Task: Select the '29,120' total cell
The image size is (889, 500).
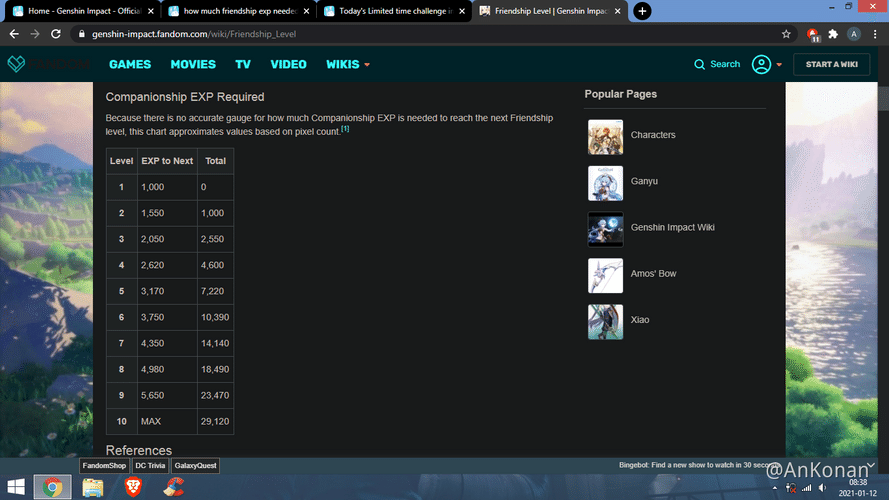Action: click(x=215, y=421)
